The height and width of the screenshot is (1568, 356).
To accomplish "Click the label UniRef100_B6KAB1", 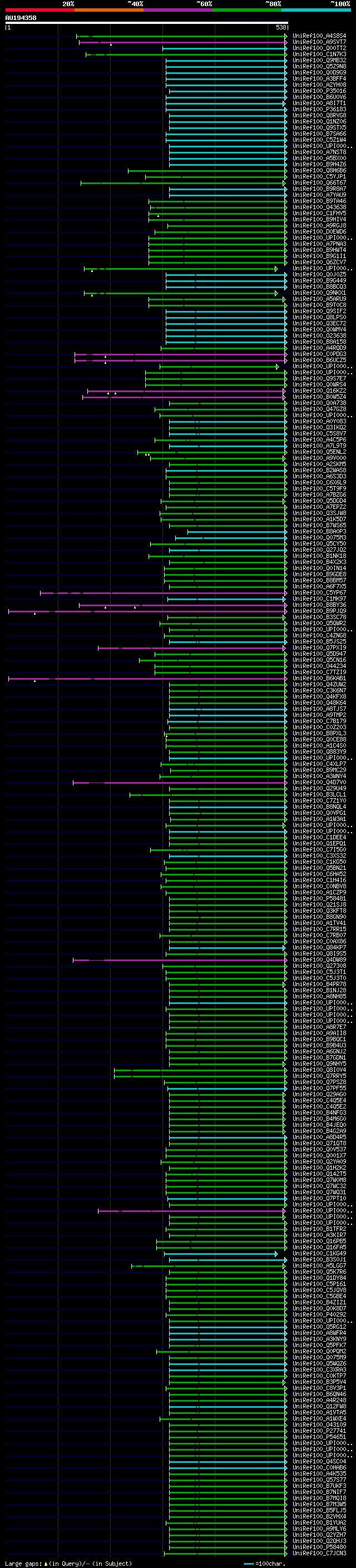I will (x=319, y=679).
